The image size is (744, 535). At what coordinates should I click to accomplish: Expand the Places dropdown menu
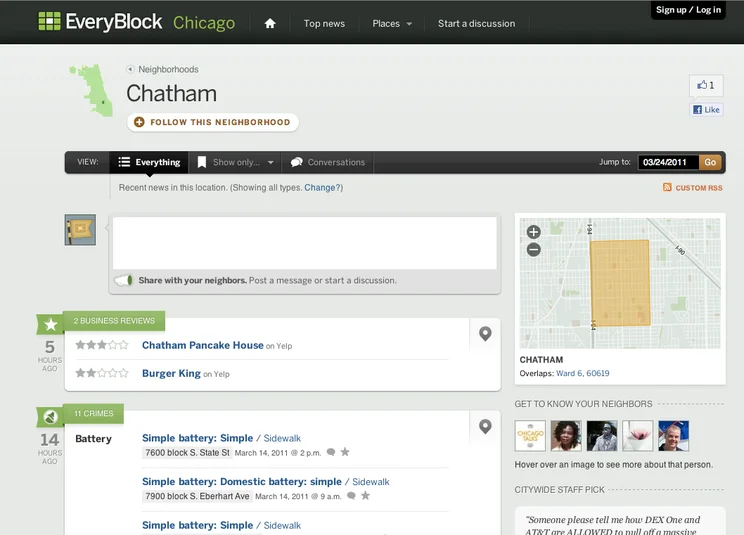pyautogui.click(x=392, y=23)
